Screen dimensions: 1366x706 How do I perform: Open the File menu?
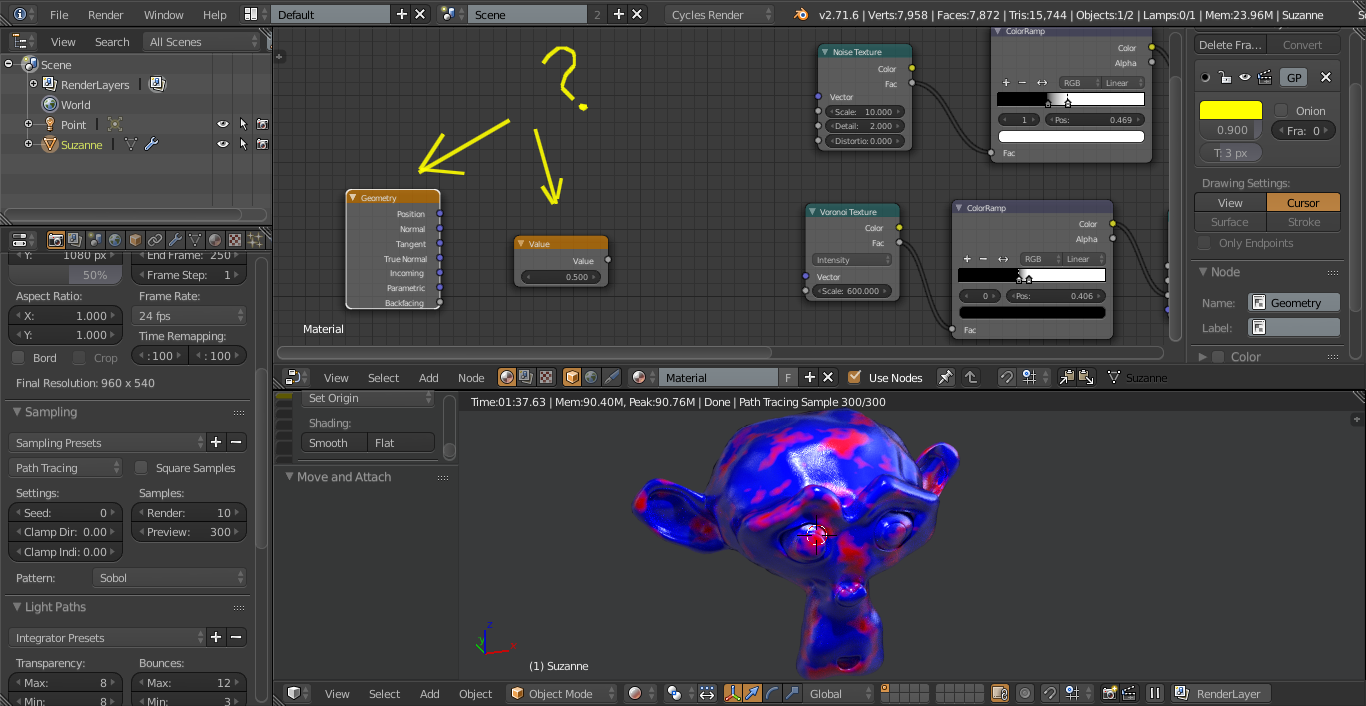pyautogui.click(x=59, y=15)
